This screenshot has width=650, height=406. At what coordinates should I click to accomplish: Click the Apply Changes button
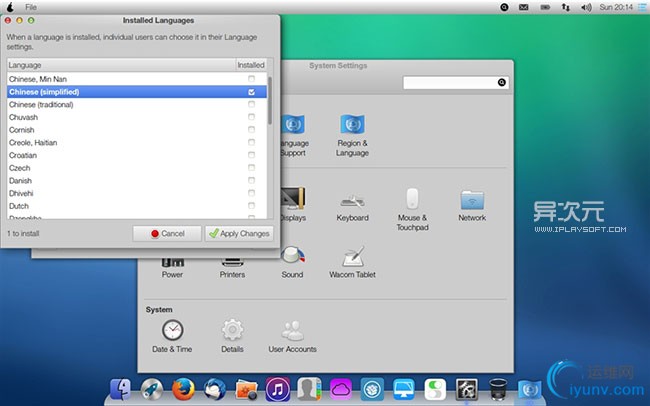[239, 233]
